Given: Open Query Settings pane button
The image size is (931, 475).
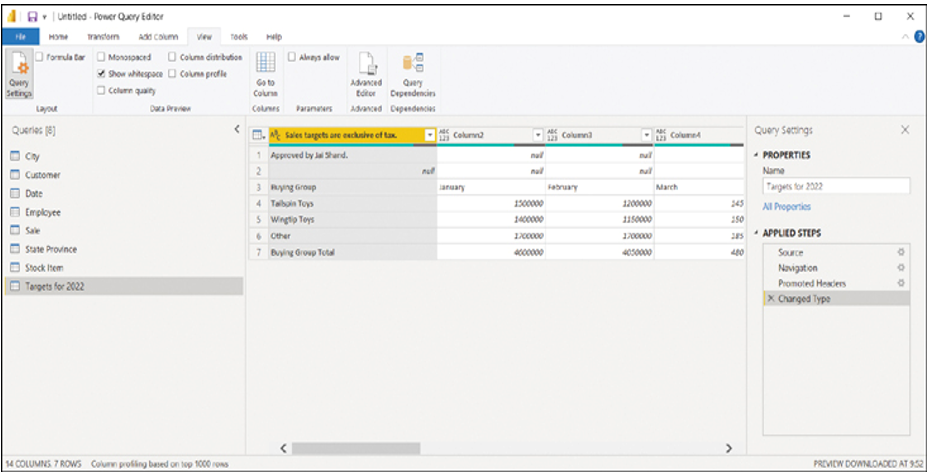Looking at the screenshot, I should click(x=19, y=74).
